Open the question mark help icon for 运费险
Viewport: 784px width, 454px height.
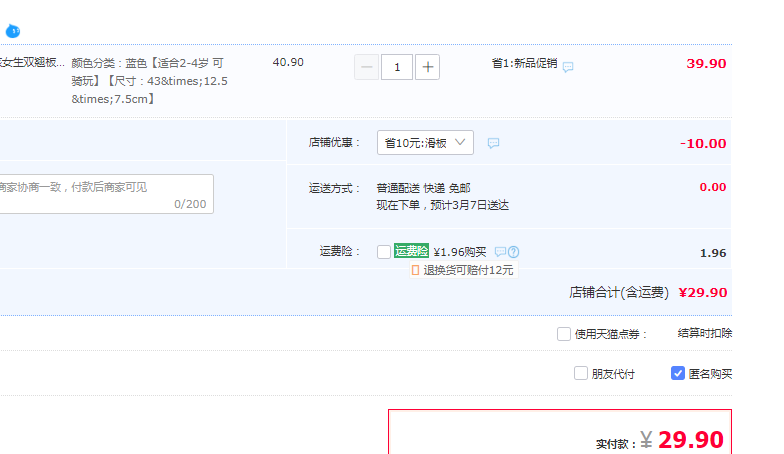514,252
